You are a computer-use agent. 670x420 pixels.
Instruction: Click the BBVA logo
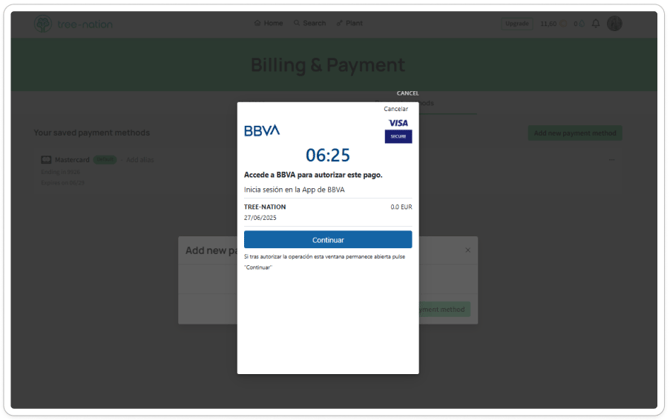pos(262,130)
